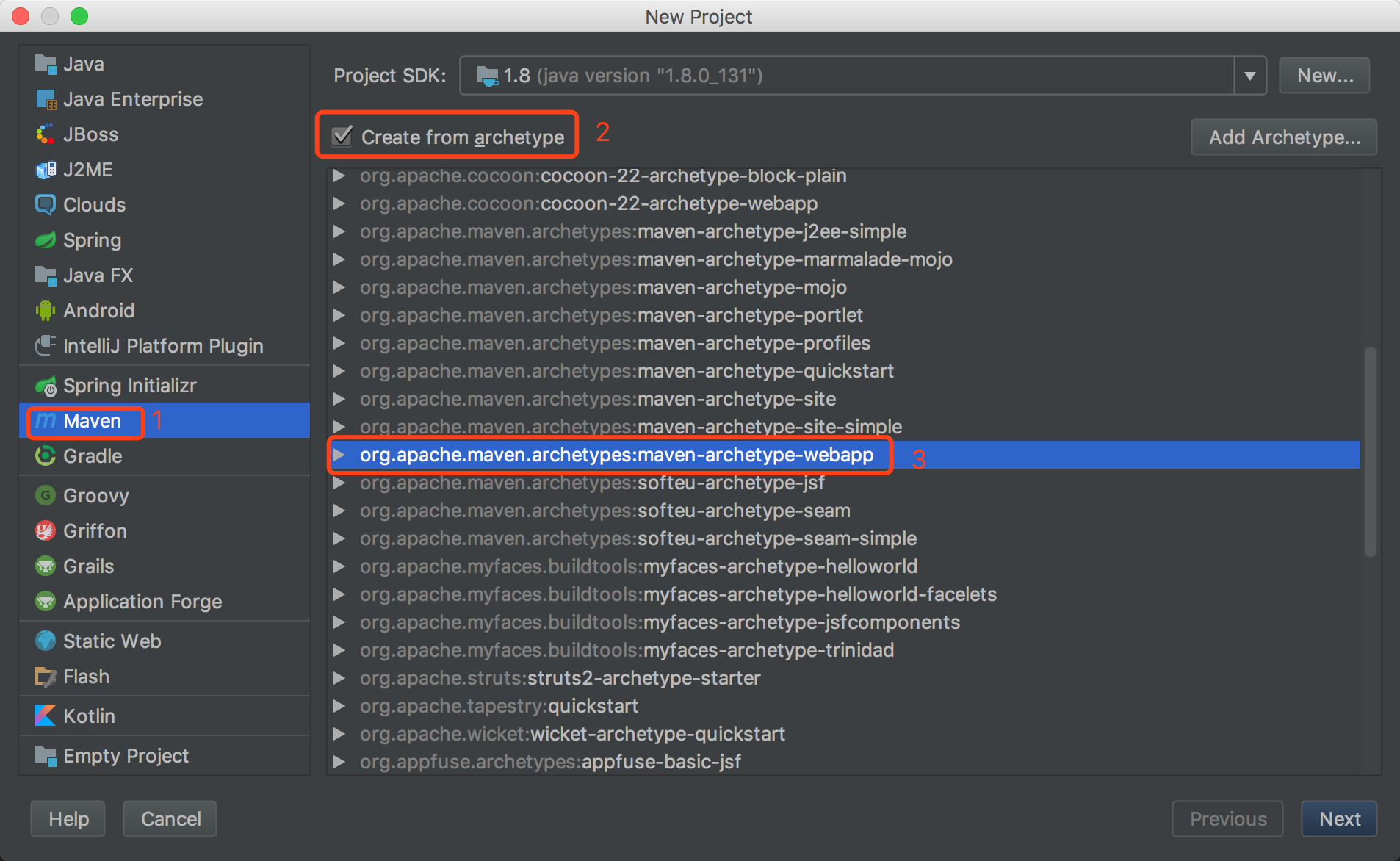Choose Kotlin project type label
The width and height of the screenshot is (1400, 861).
(x=89, y=716)
